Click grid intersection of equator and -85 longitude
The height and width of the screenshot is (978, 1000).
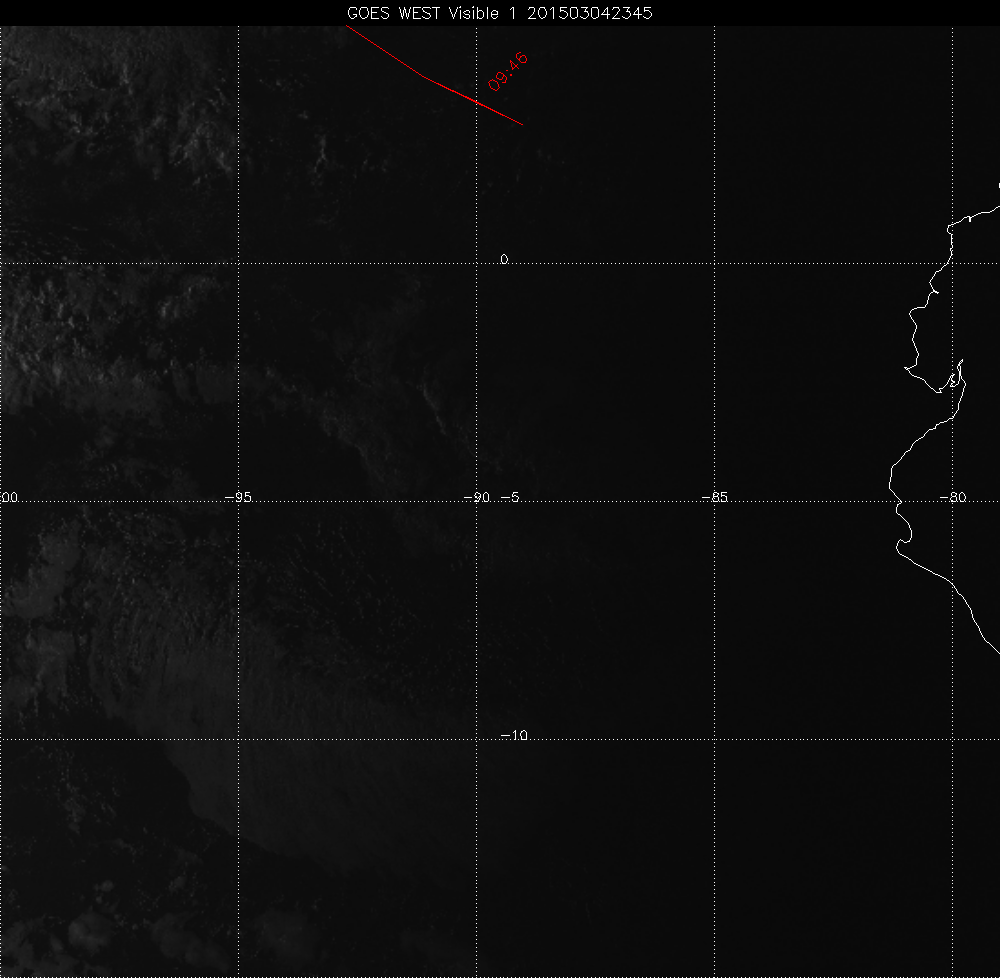715,263
